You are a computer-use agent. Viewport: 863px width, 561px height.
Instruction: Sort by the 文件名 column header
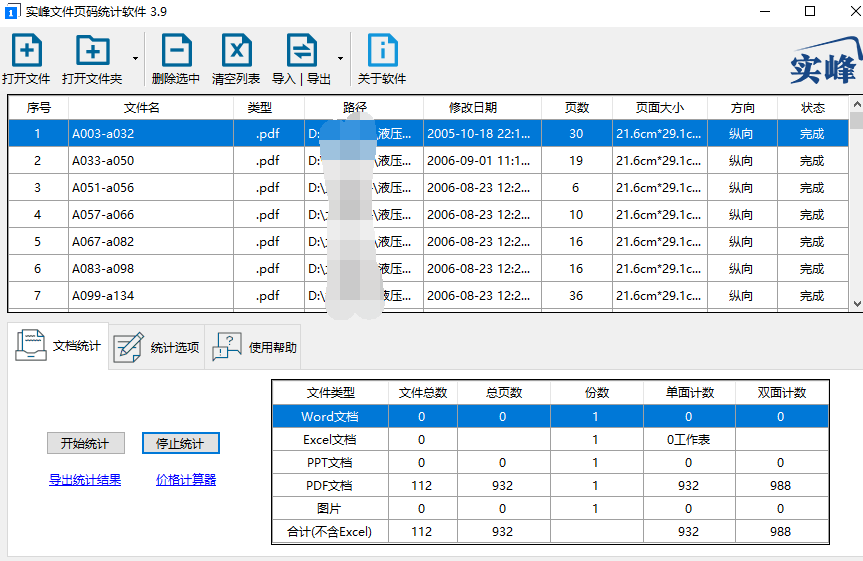[151, 107]
